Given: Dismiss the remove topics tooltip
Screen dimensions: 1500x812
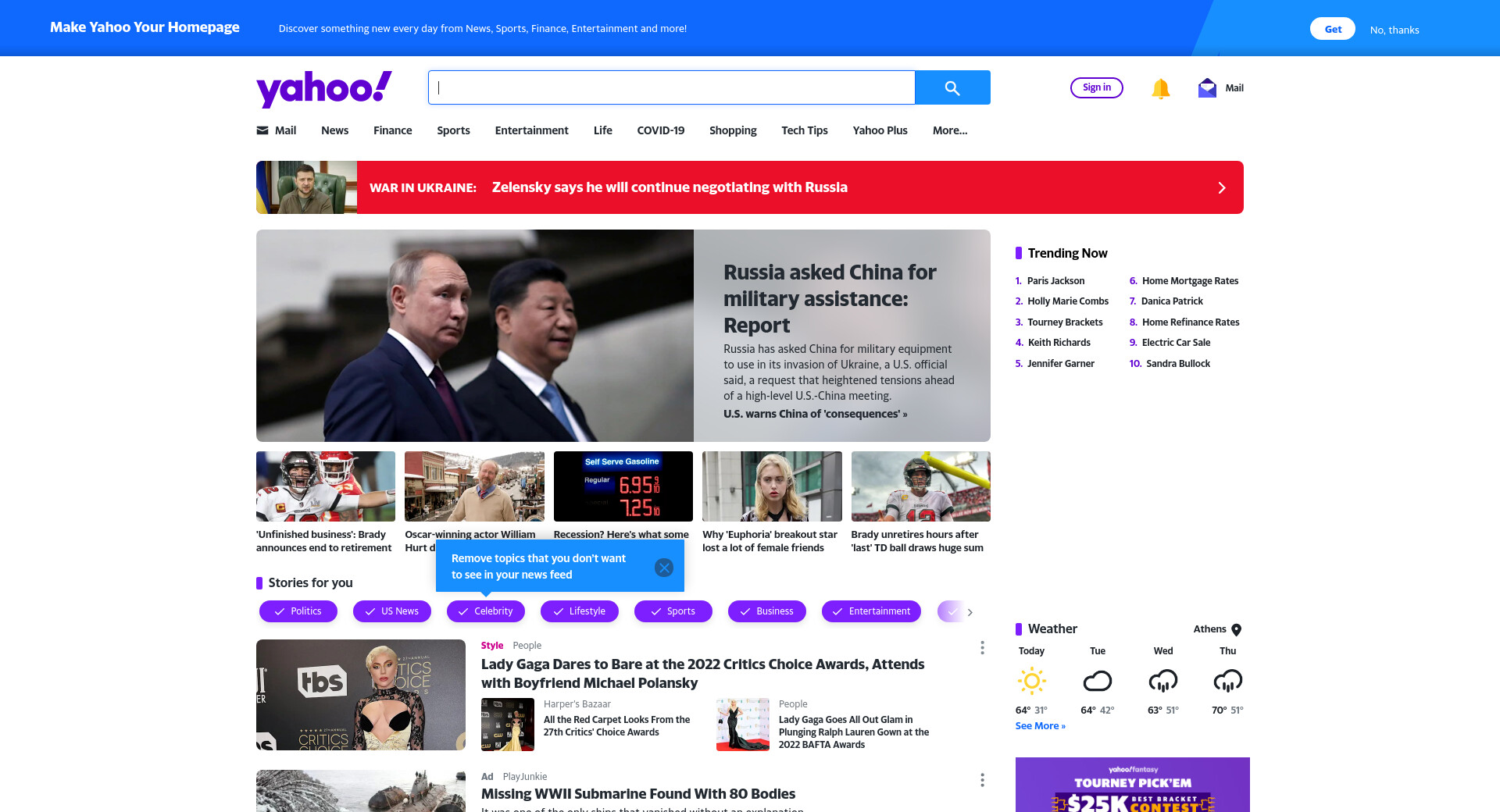Looking at the screenshot, I should coord(664,568).
